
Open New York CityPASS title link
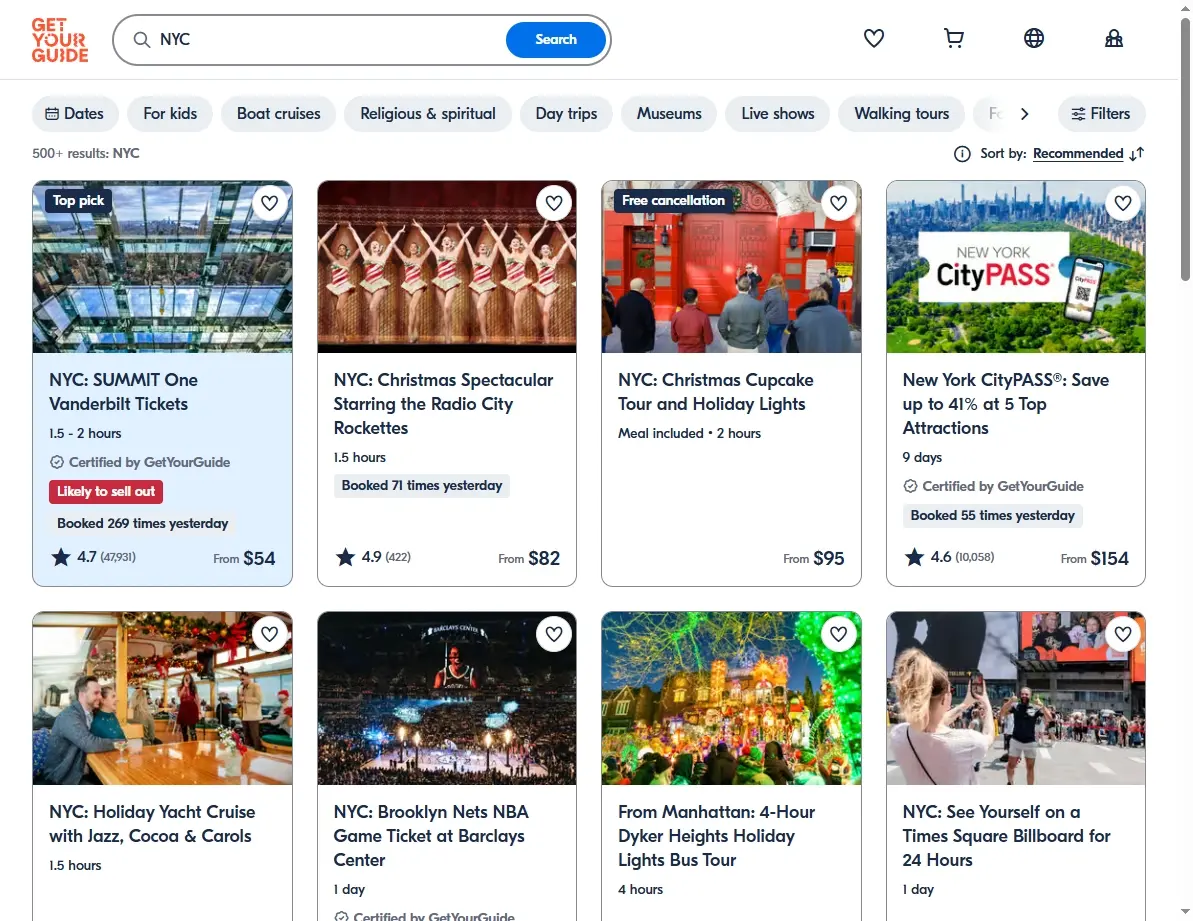(1006, 404)
